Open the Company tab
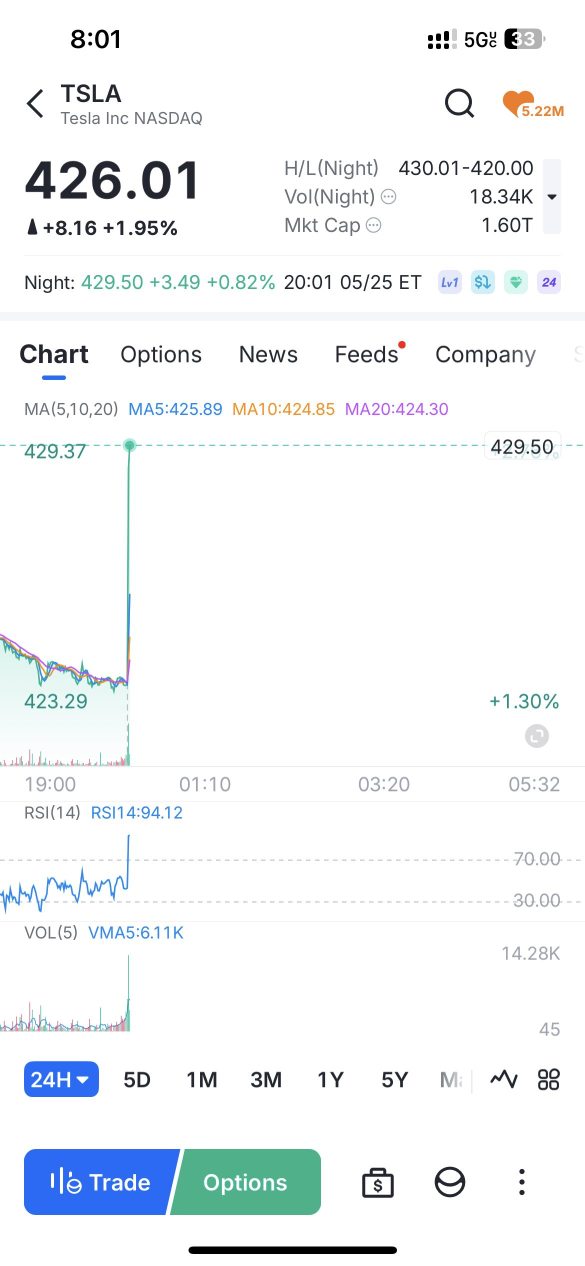Screen dimensions: 585x1266 [x=485, y=355]
